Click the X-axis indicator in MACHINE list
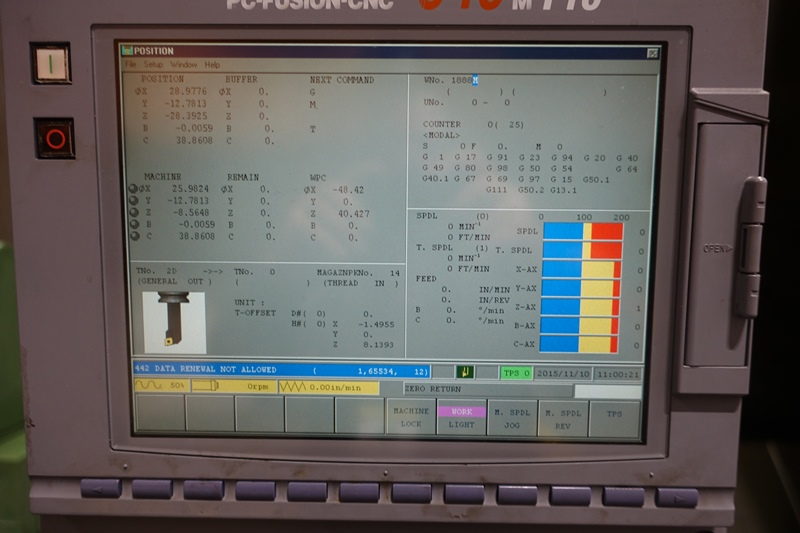Image resolution: width=800 pixels, height=533 pixels. click(133, 188)
